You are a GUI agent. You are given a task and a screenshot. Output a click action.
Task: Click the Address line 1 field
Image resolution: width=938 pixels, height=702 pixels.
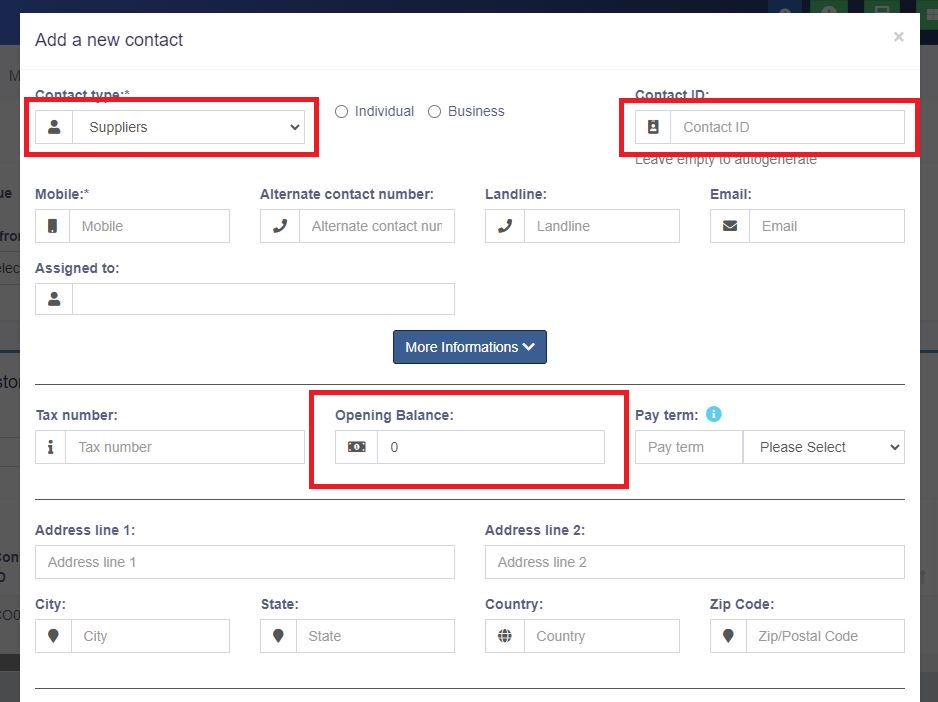click(245, 562)
